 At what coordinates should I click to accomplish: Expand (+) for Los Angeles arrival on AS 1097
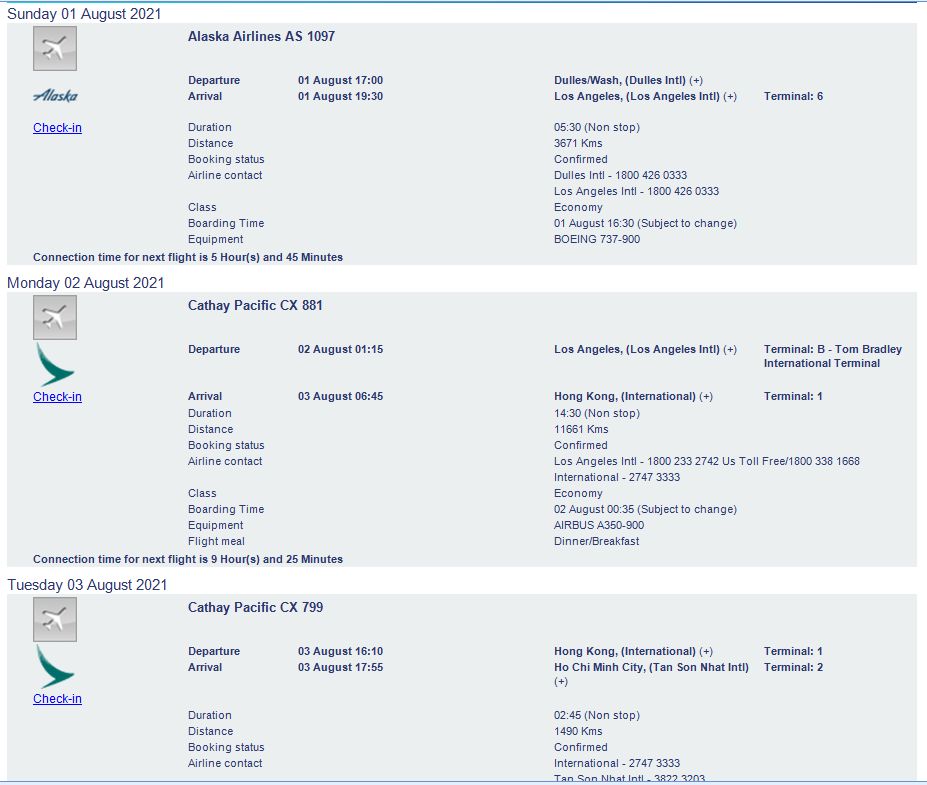click(730, 96)
